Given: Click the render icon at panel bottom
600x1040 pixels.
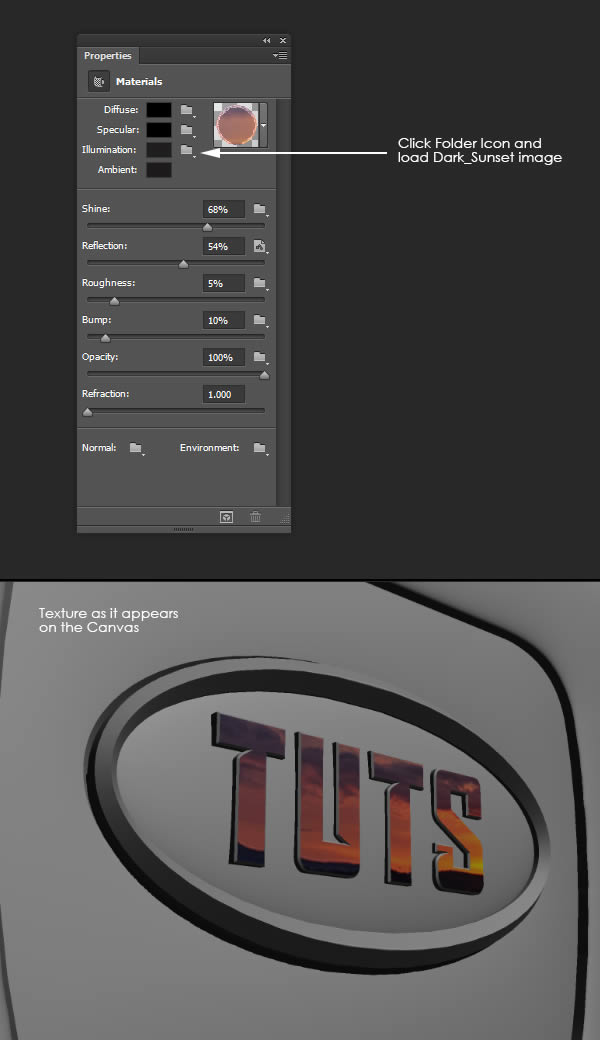Looking at the screenshot, I should pos(226,517).
